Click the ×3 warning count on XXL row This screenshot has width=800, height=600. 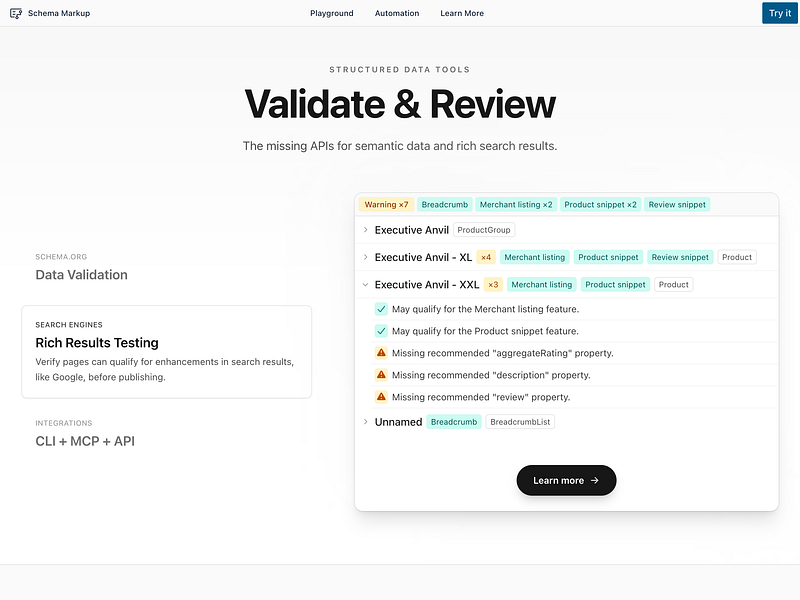coord(493,285)
